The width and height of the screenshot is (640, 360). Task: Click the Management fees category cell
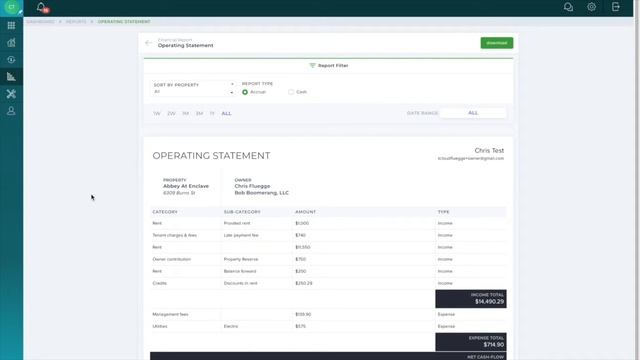170,314
